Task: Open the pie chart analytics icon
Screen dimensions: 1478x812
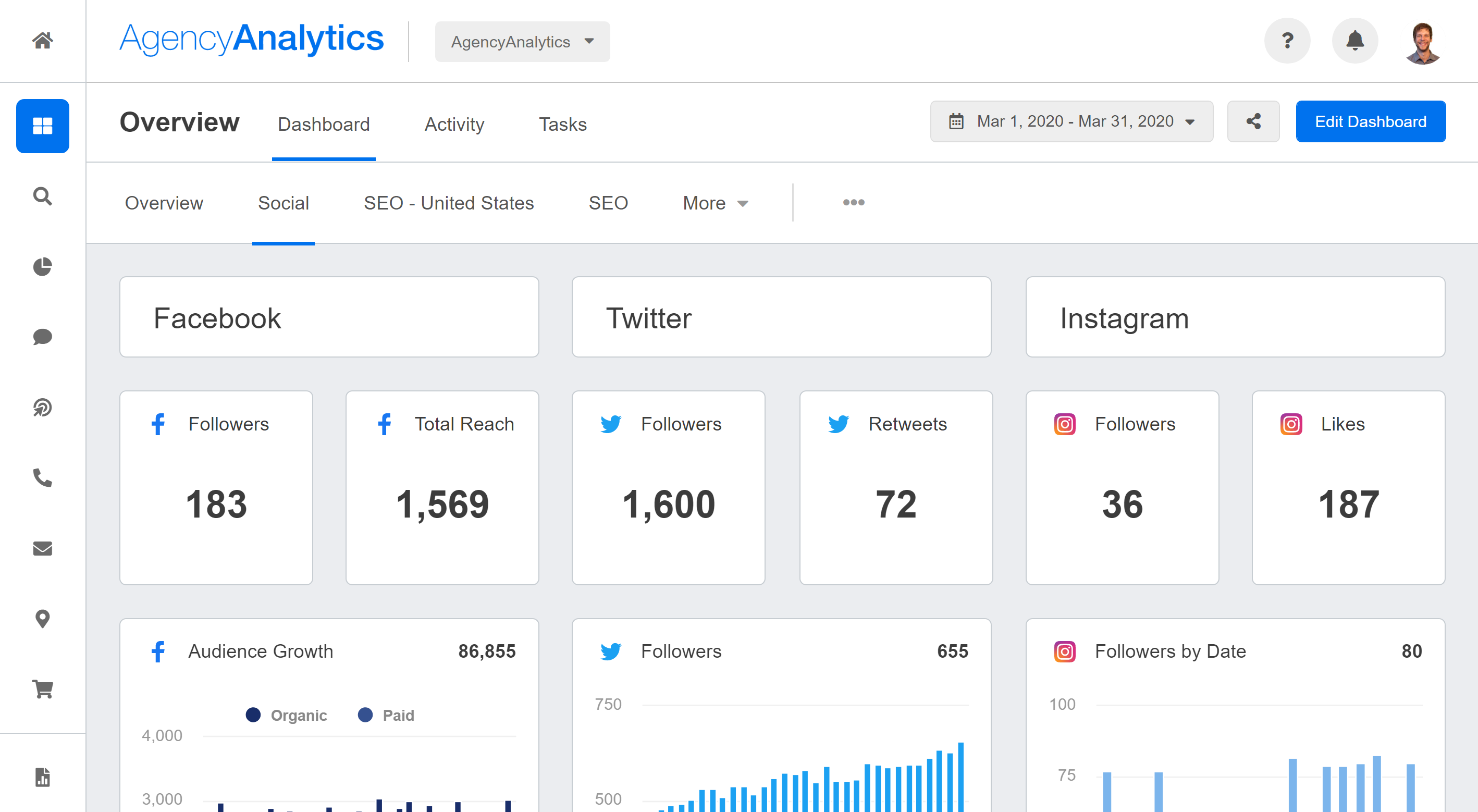Action: 42,266
